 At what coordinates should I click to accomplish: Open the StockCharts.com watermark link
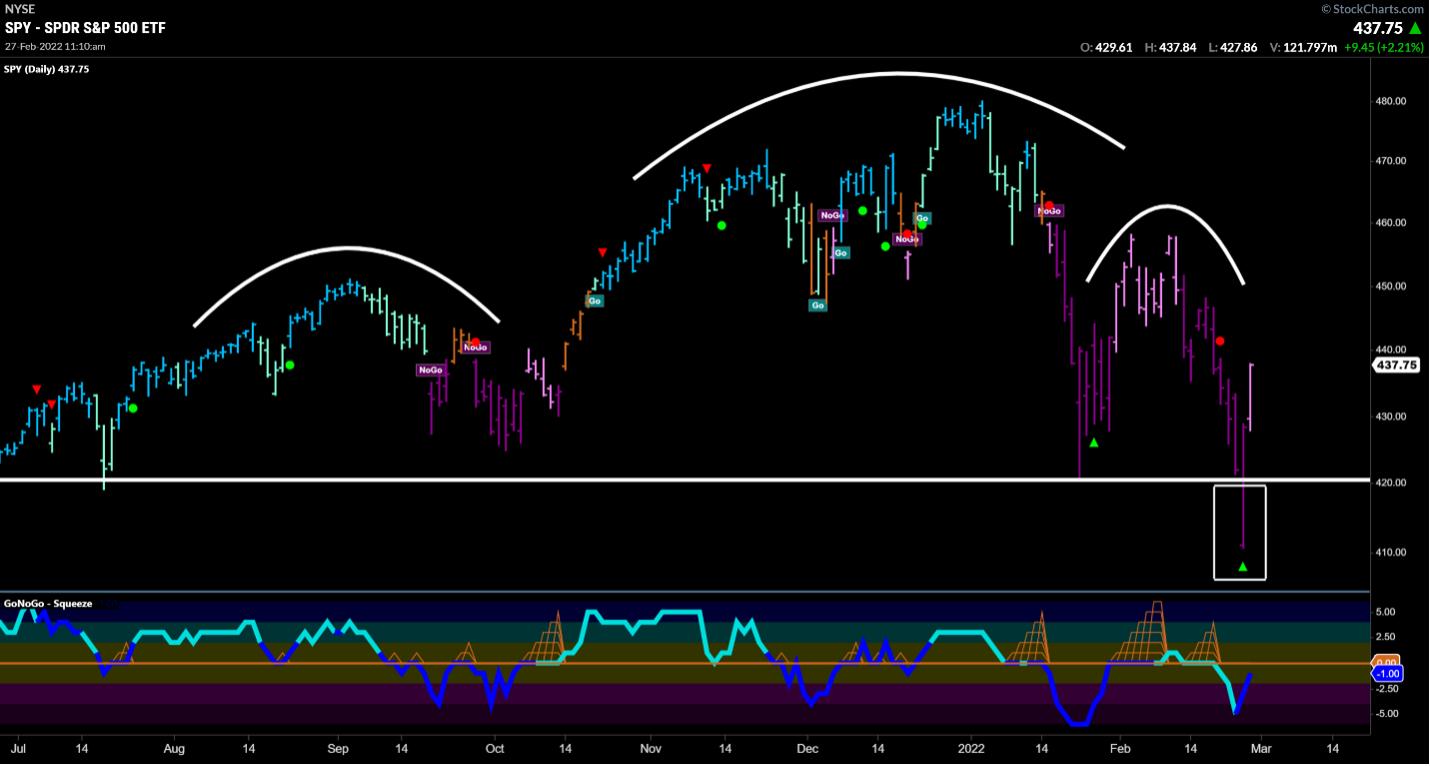click(x=1374, y=9)
